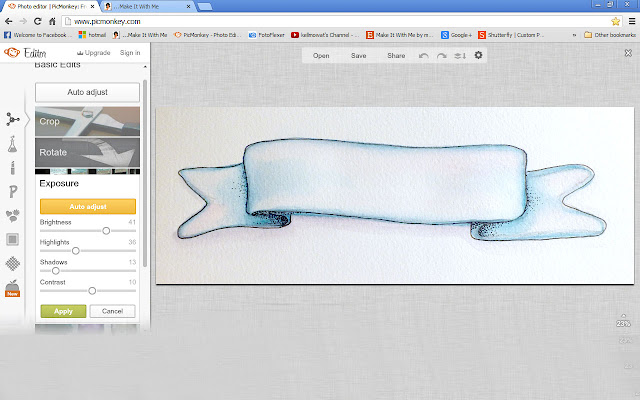The height and width of the screenshot is (400, 640).
Task: Click the Highlights slider handle
Action: tap(76, 251)
